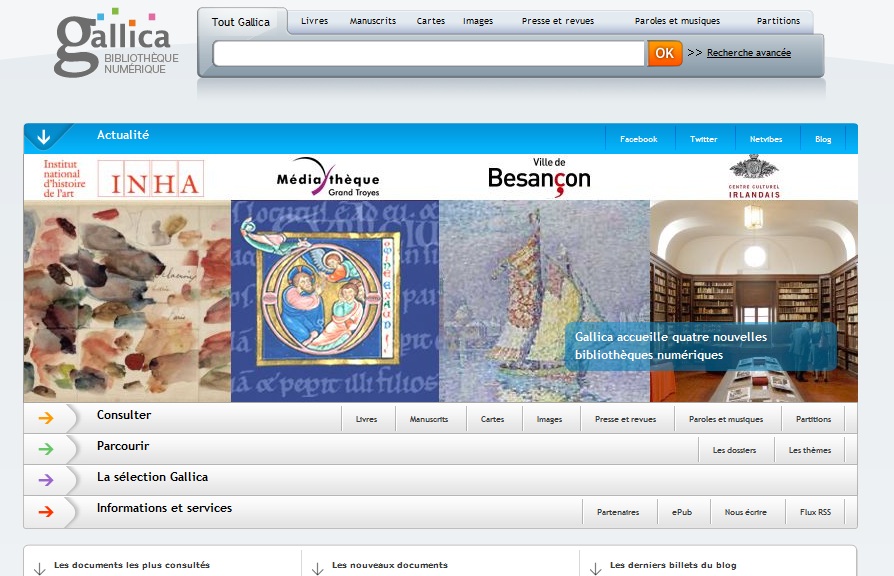This screenshot has width=894, height=576.
Task: Switch to the Cartes search tab
Action: pos(430,21)
